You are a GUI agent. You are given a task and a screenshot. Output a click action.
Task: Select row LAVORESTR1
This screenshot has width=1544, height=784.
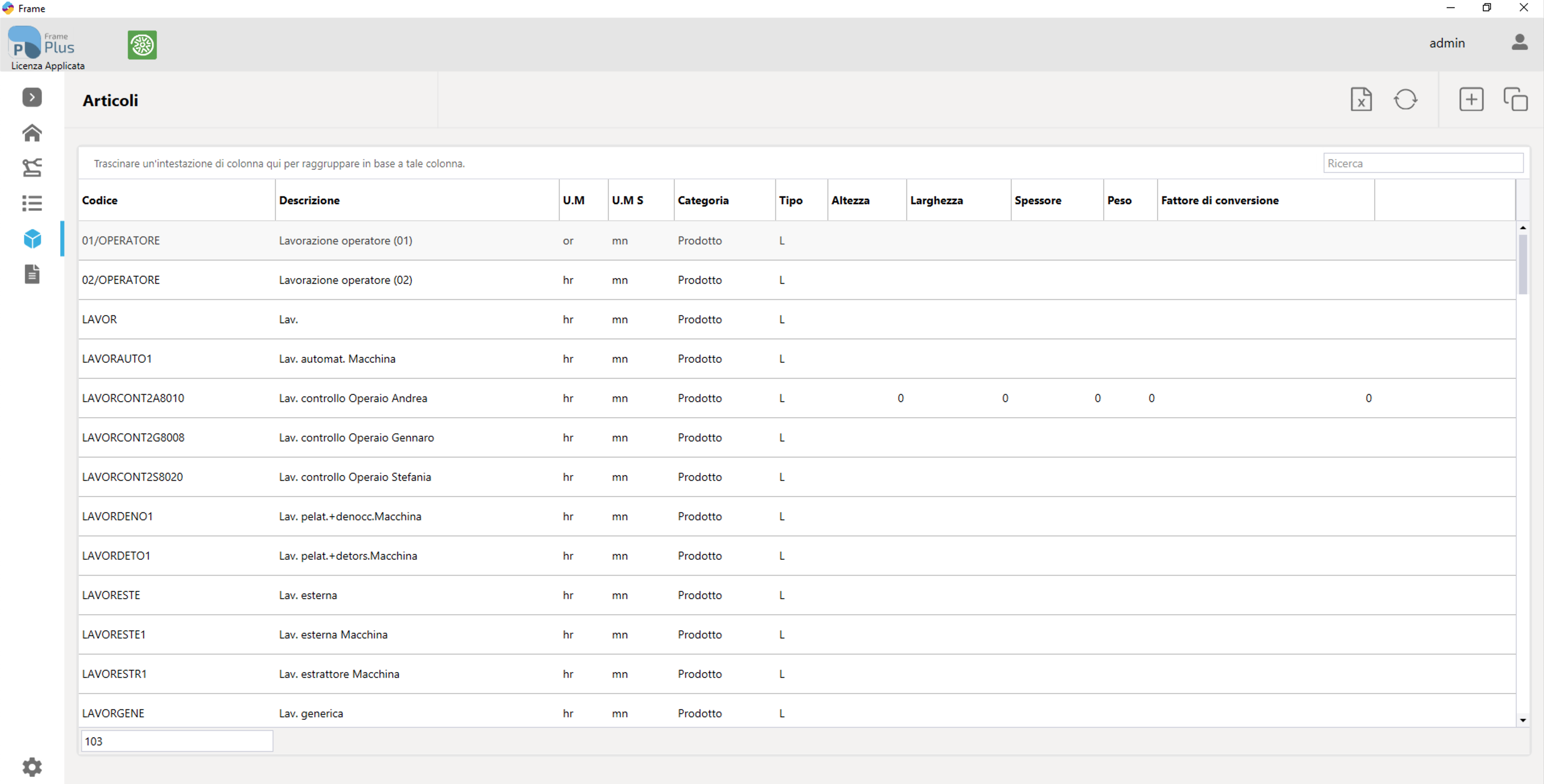tap(797, 674)
